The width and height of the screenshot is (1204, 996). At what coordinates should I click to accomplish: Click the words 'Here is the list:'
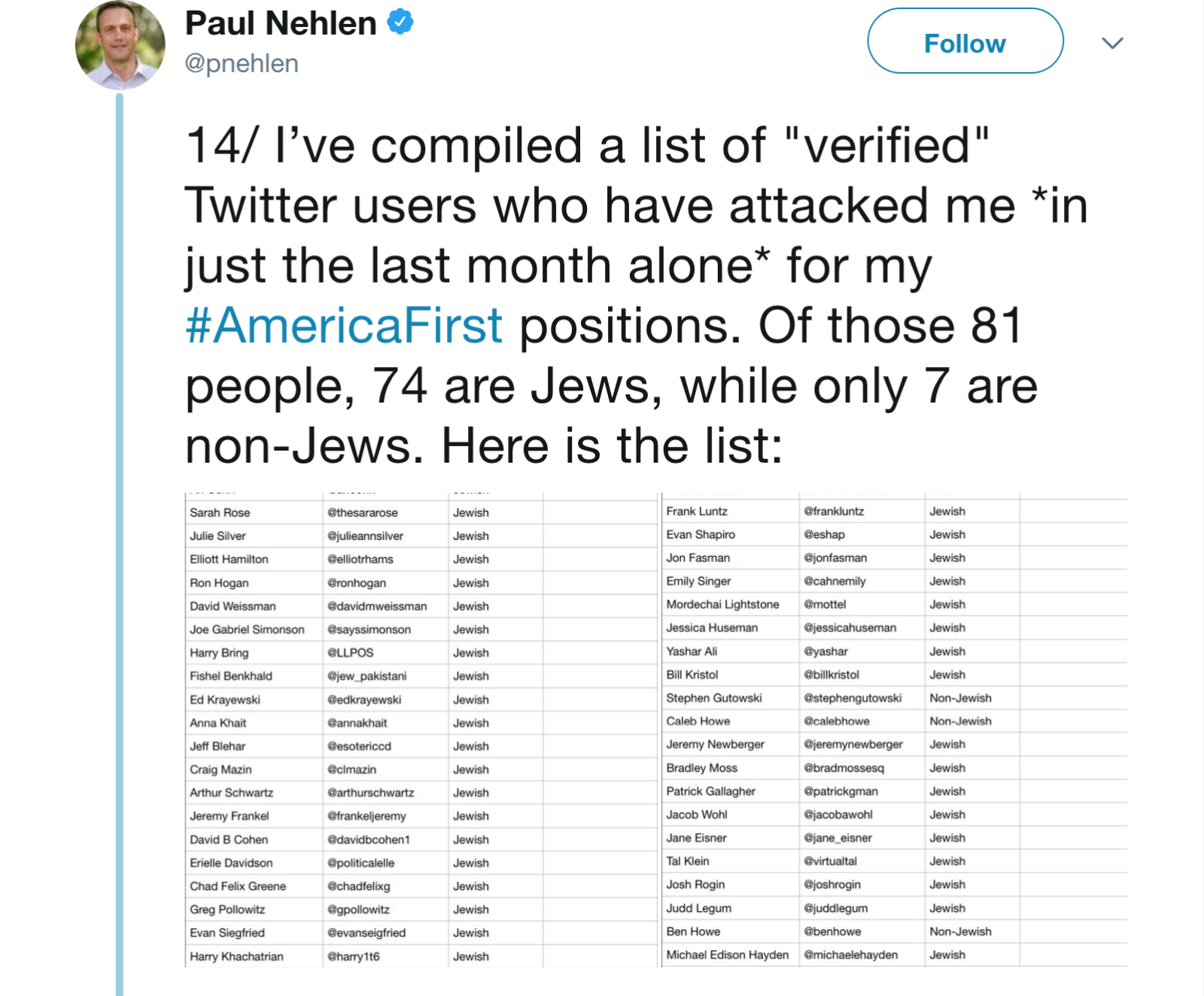(x=611, y=446)
